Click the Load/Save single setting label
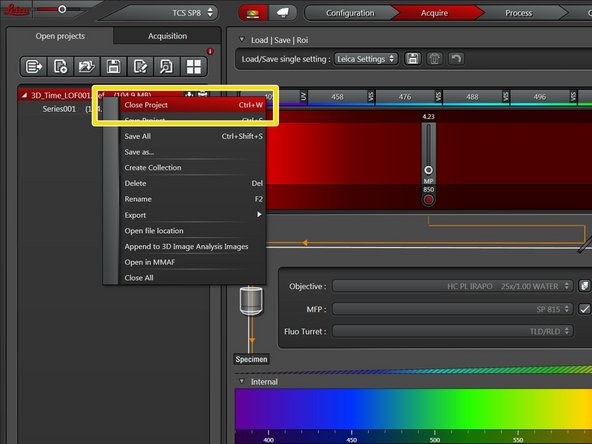Image resolution: width=592 pixels, height=444 pixels. point(286,59)
